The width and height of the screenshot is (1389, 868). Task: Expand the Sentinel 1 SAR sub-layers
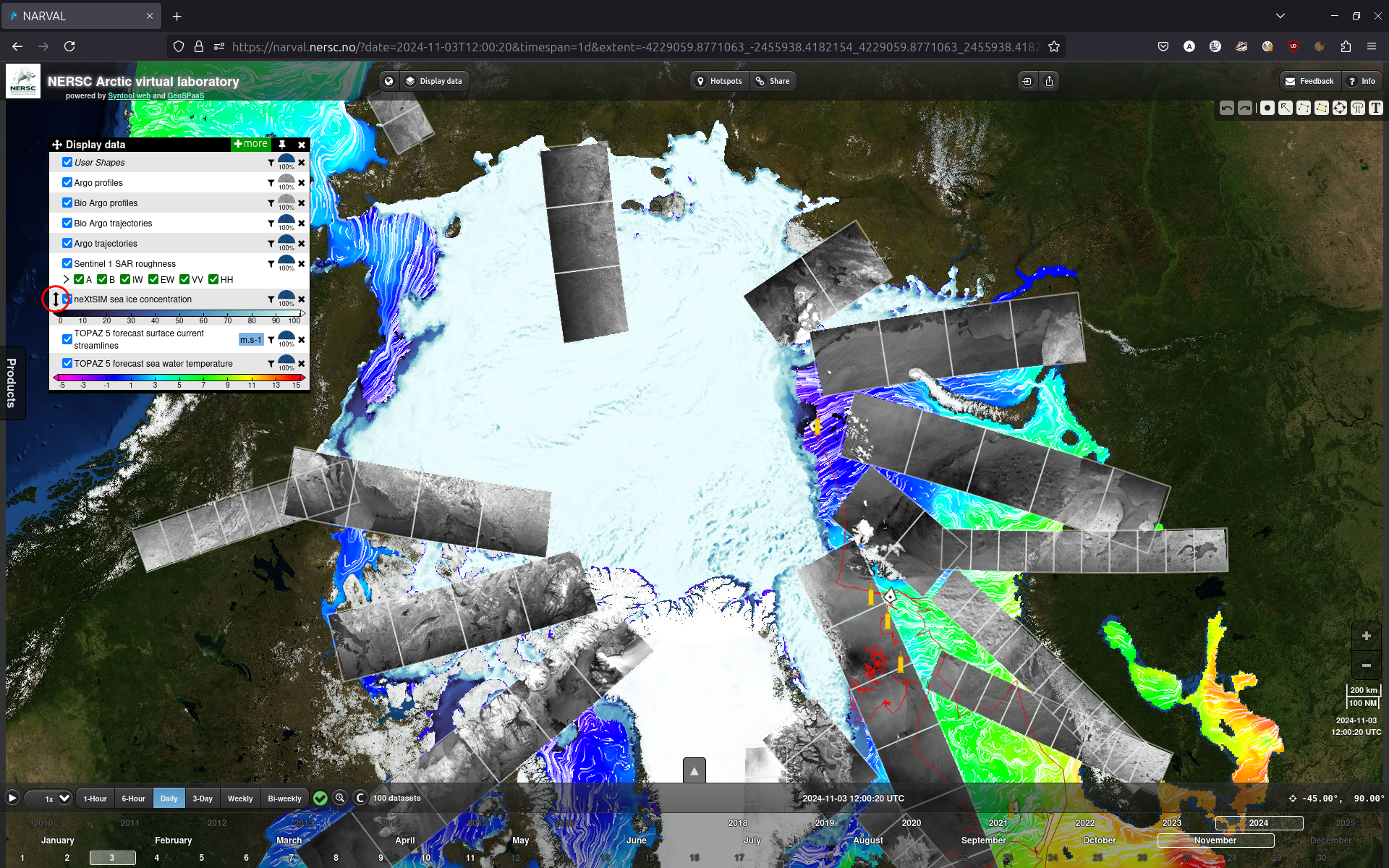[x=65, y=279]
